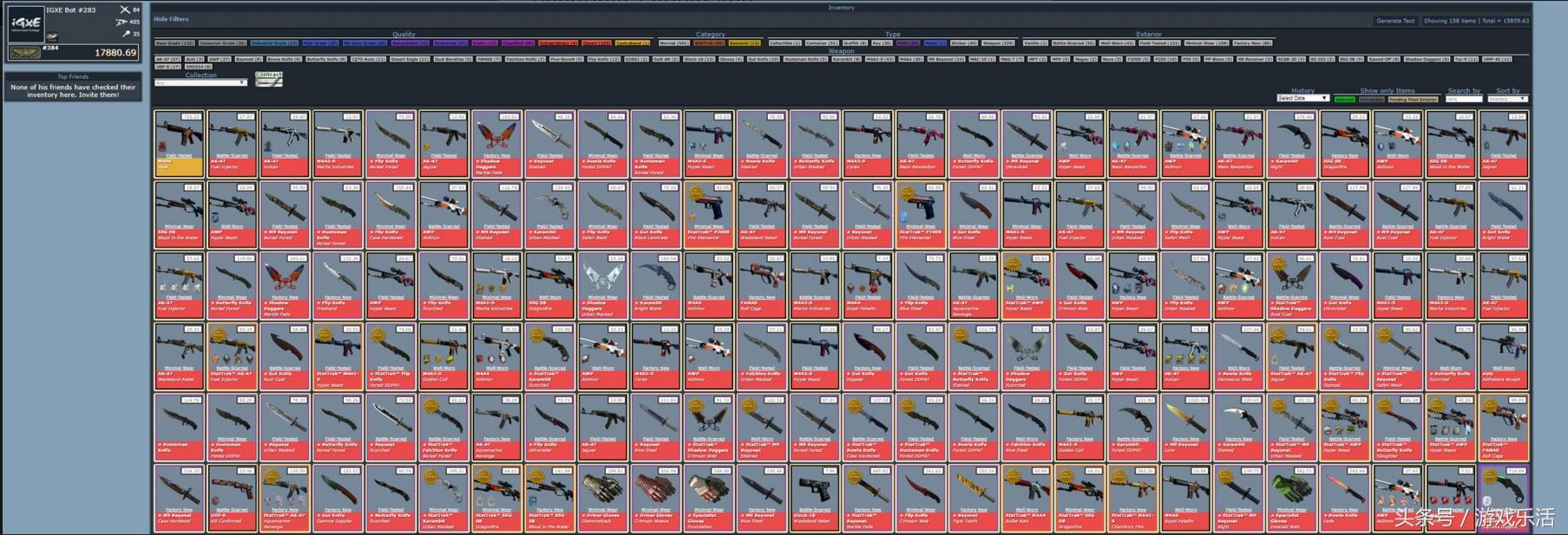Viewport: 1568px width, 535px height.
Task: Click the green Selected filter button
Action: [x=1345, y=99]
